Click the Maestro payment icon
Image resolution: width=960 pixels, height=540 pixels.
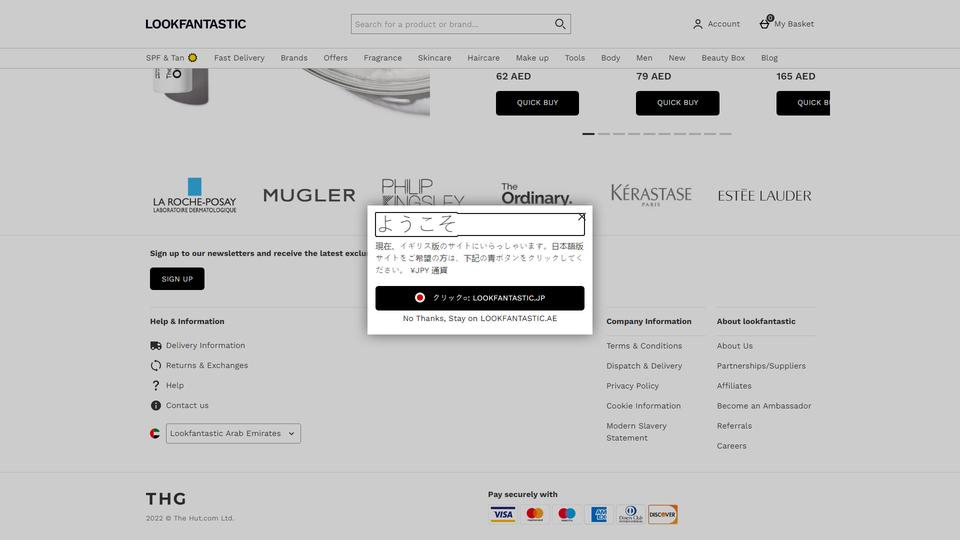567,514
